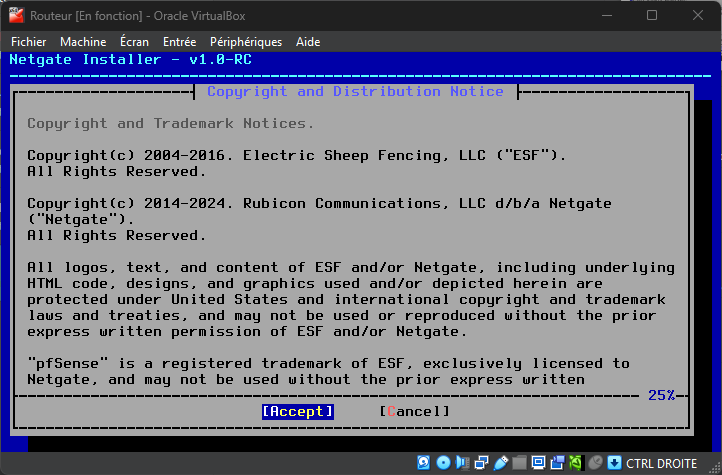The width and height of the screenshot is (722, 475).
Task: Click the keyboard capture arrow icon
Action: click(x=614, y=463)
